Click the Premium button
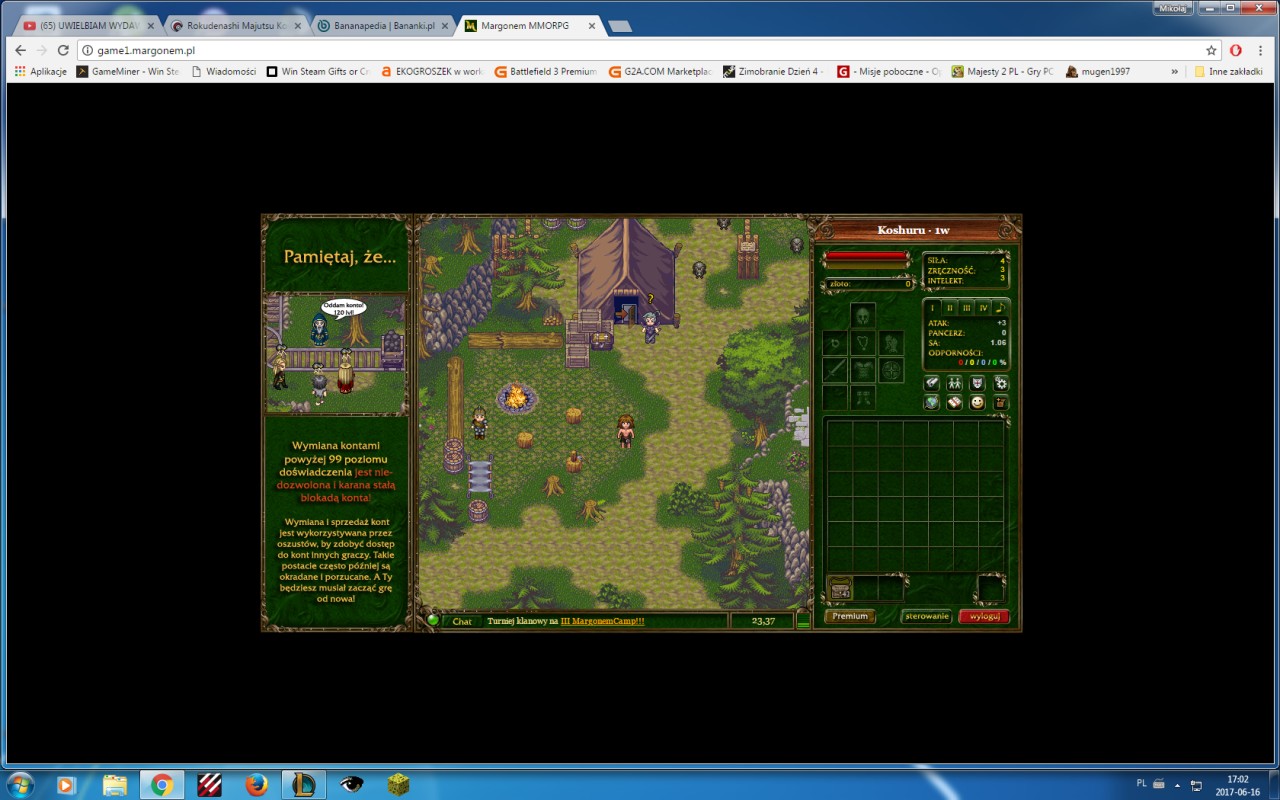Image resolution: width=1280 pixels, height=800 pixels. click(850, 616)
